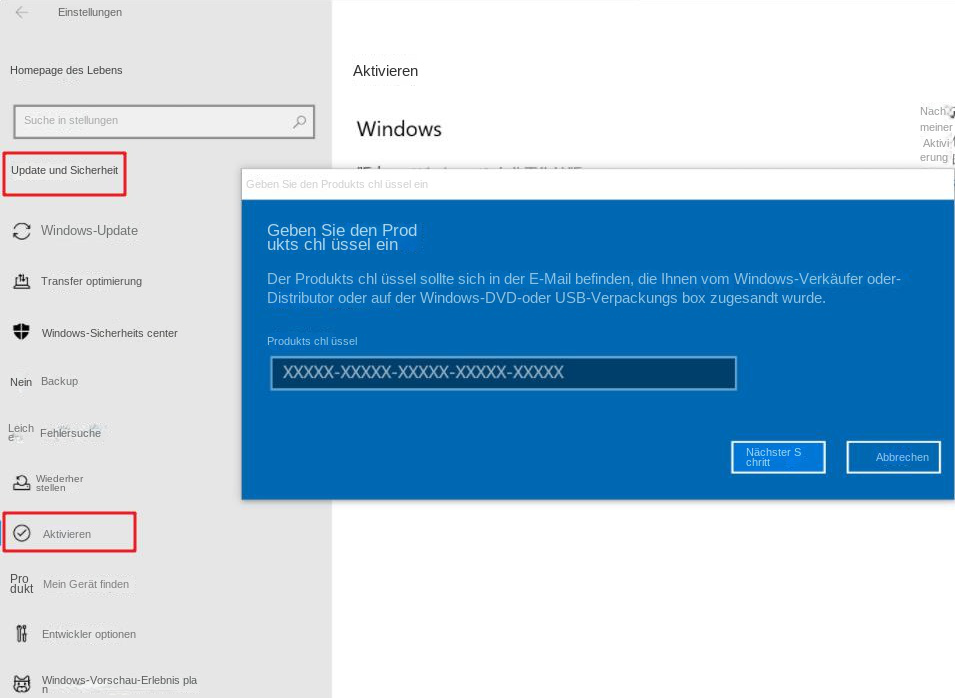
Task: Click the Windows-Sicherheits center shield icon
Action: (21, 332)
